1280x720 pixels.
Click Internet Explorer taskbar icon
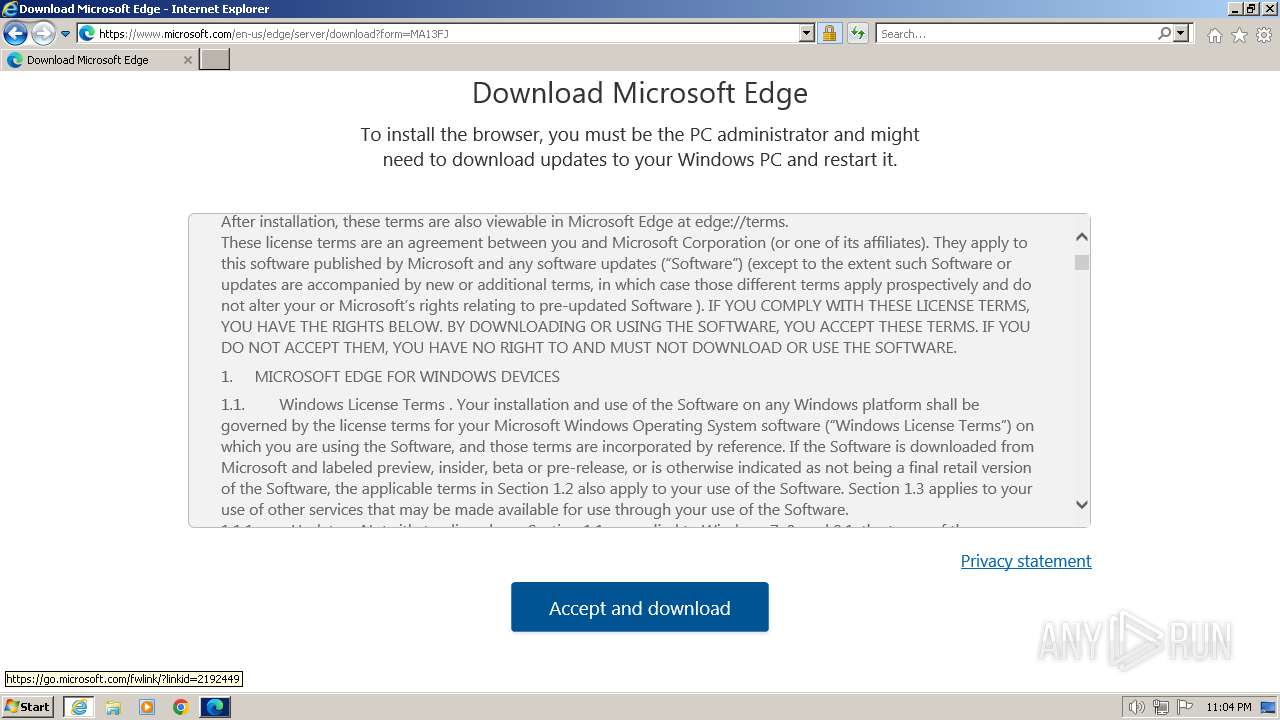pyautogui.click(x=79, y=707)
